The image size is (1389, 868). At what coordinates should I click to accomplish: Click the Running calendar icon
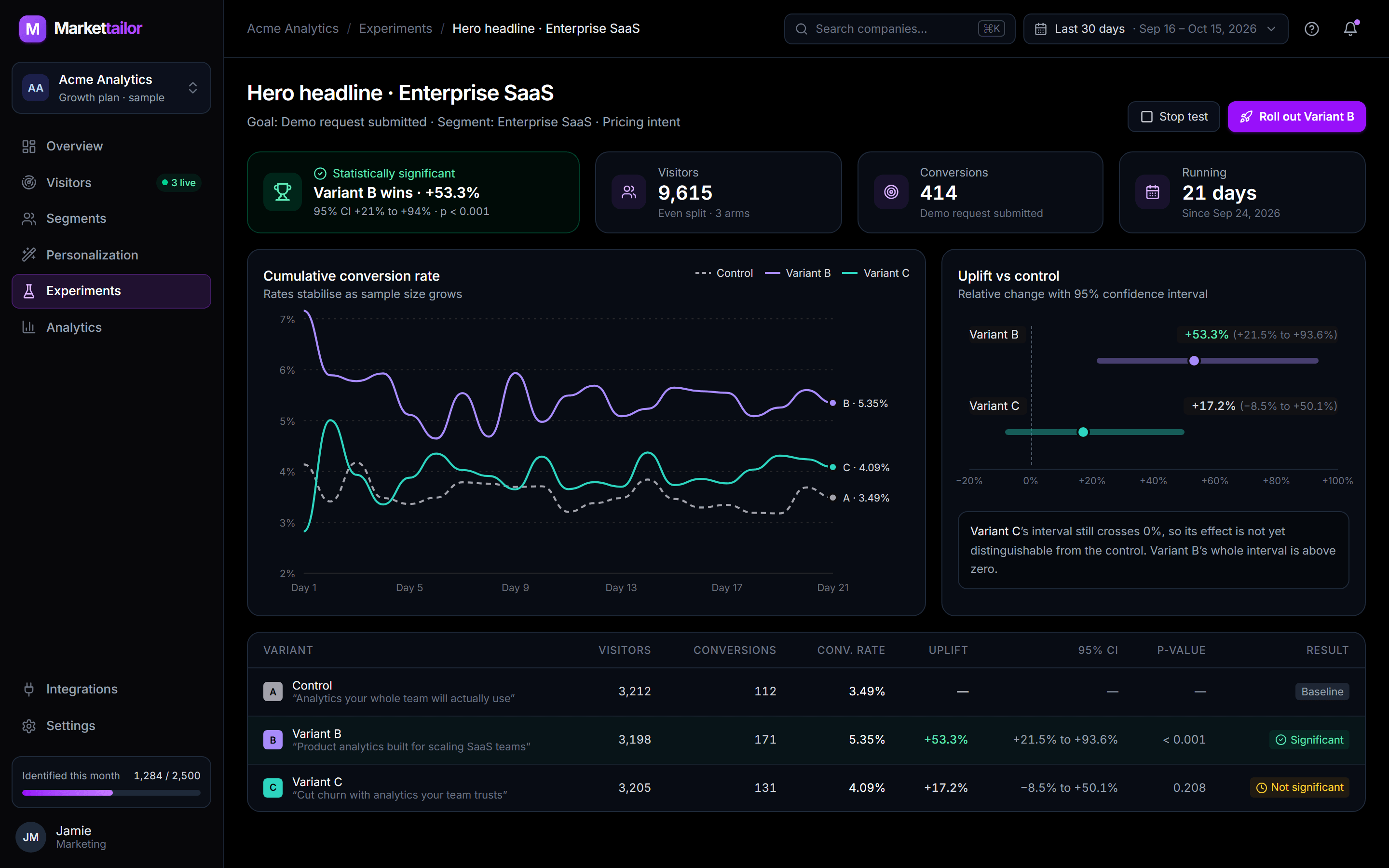[x=1153, y=192]
